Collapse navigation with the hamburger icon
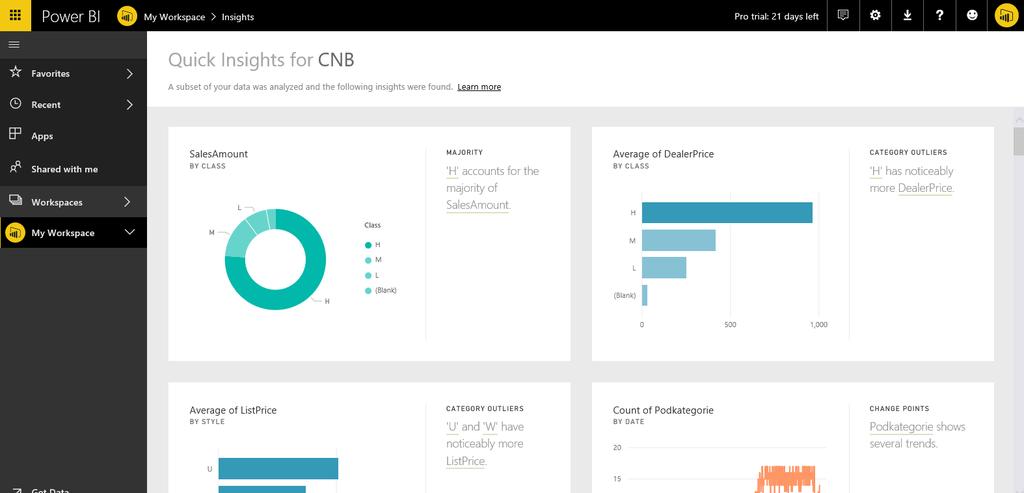The height and width of the screenshot is (493, 1024). coord(14,44)
